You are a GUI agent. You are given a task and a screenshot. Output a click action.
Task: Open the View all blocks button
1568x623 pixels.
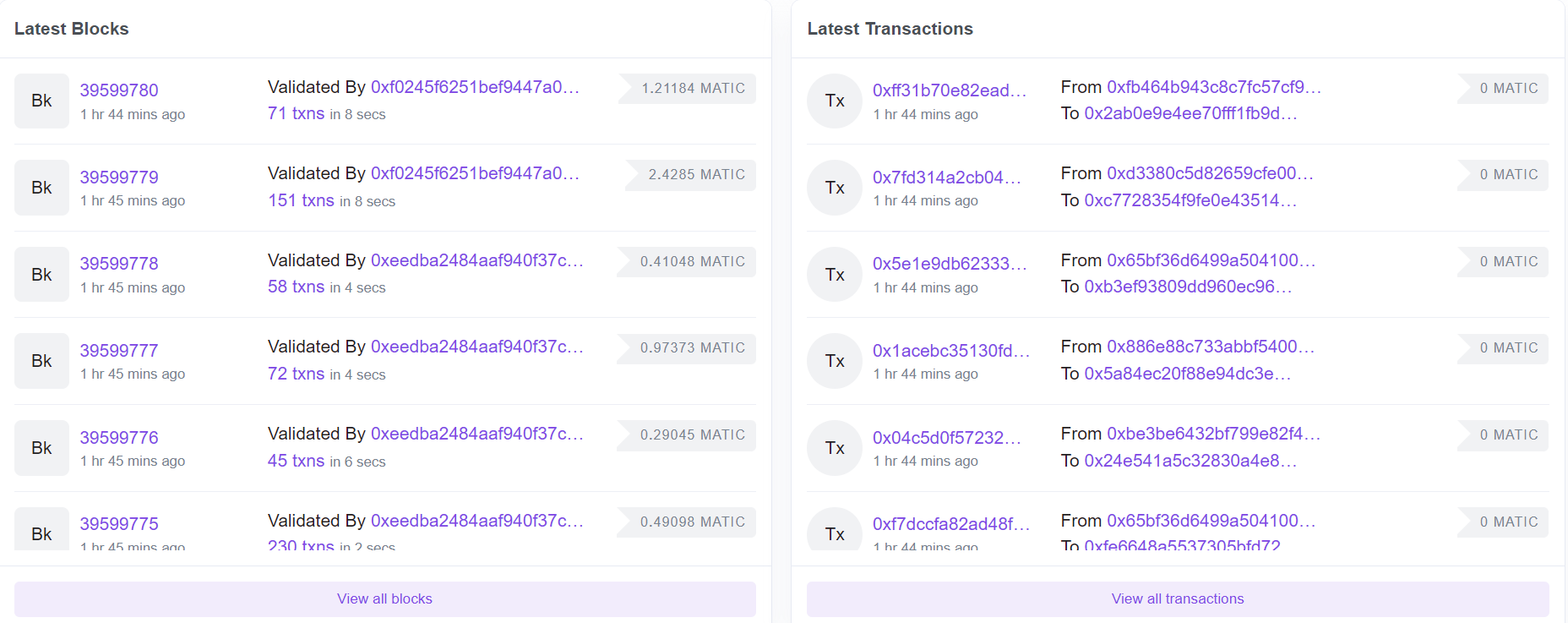pos(384,598)
